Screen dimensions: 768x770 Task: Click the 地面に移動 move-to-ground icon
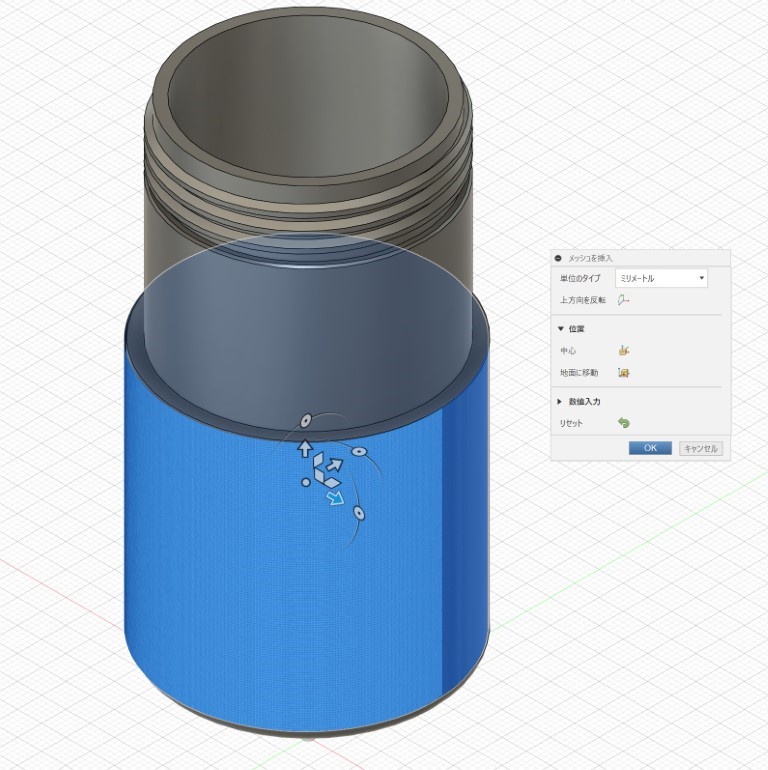[x=623, y=373]
